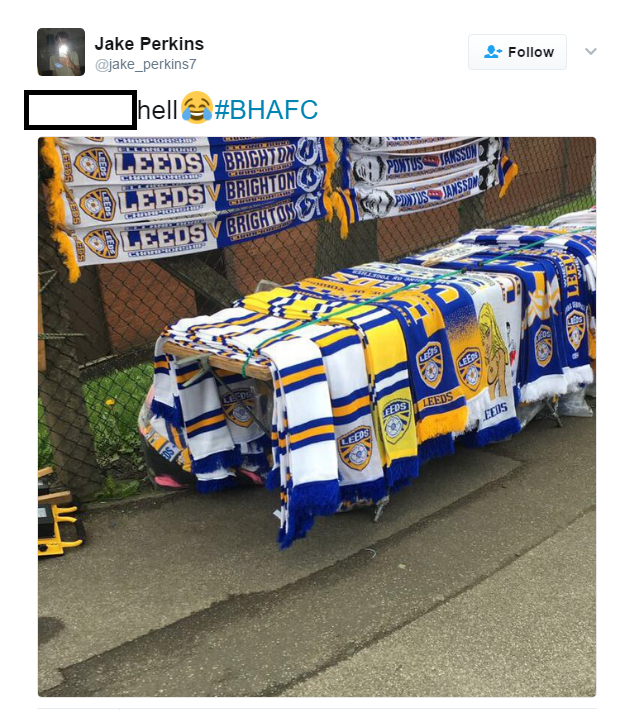Open the @jake_perkins7 handle link

click(x=145, y=64)
